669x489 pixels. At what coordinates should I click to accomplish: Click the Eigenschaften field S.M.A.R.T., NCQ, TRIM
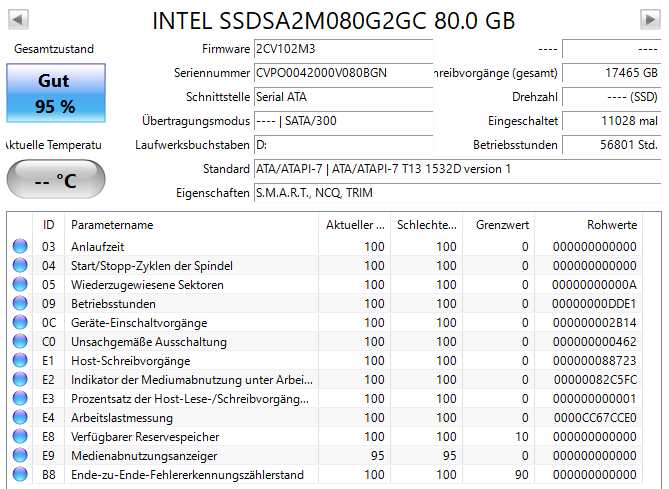click(x=457, y=193)
